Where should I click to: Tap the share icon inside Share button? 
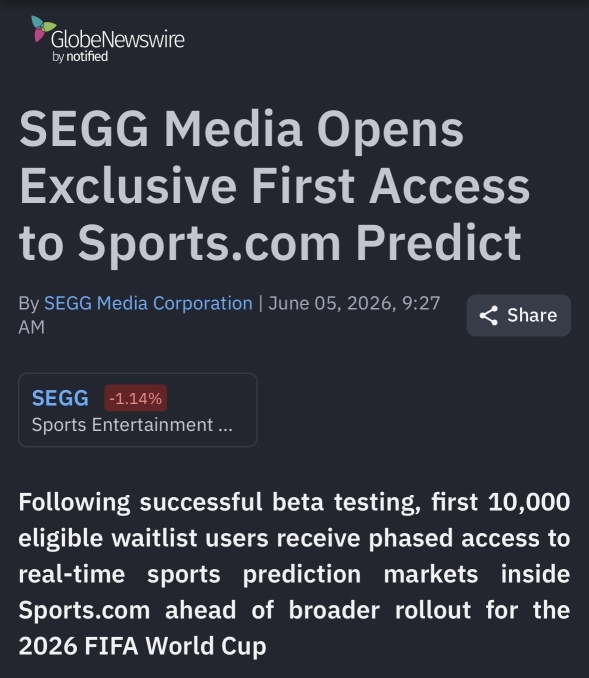pyautogui.click(x=489, y=316)
